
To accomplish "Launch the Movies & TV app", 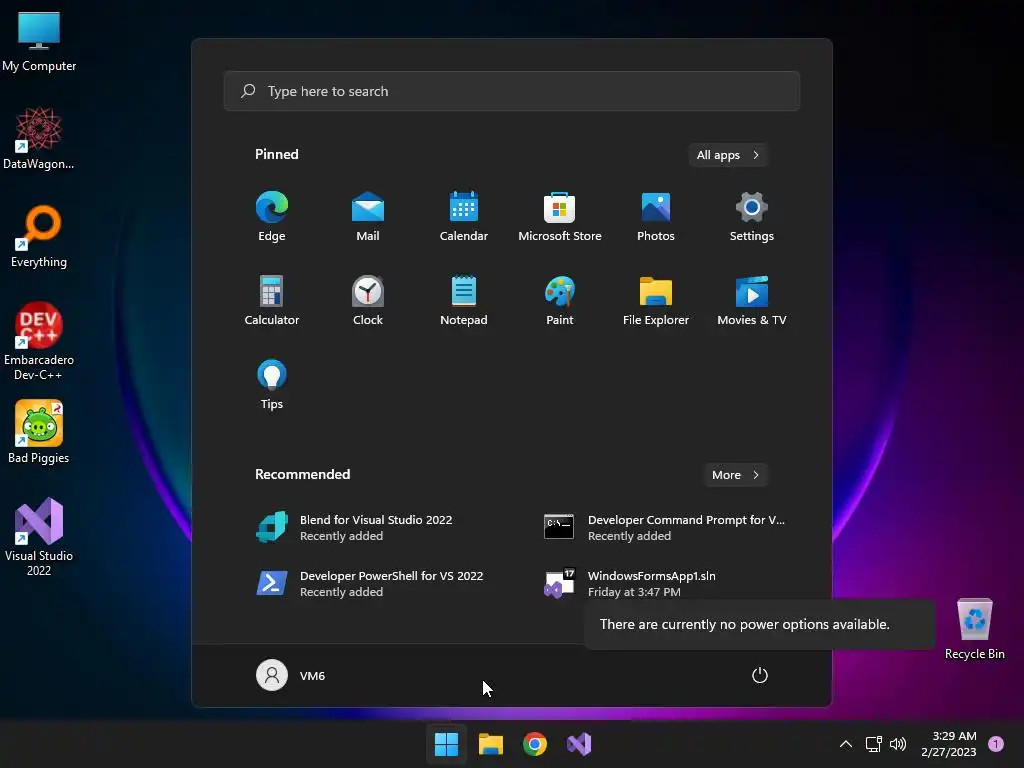I will (752, 300).
